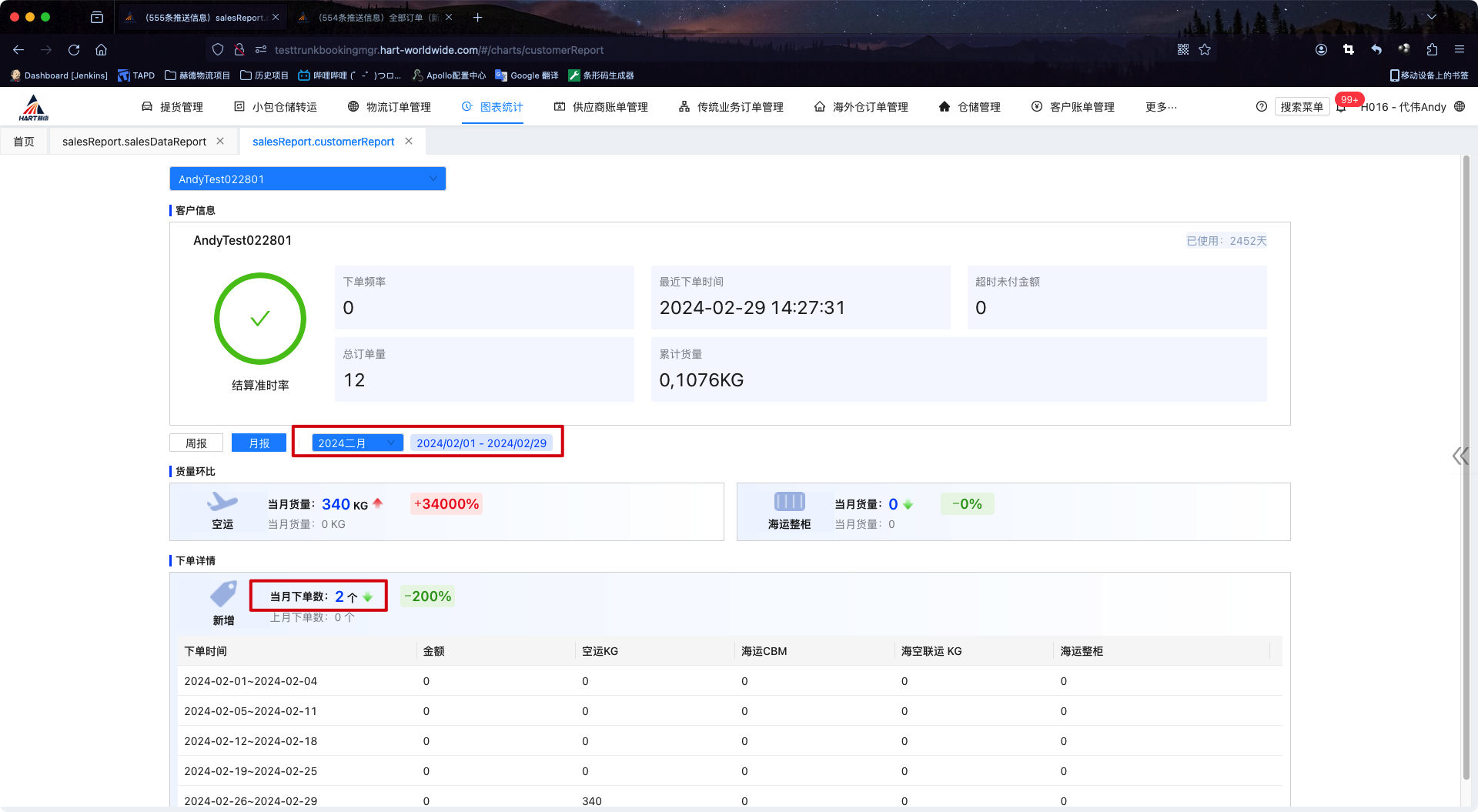The height and width of the screenshot is (812, 1478).
Task: Switch report to 周报 weekly view
Action: pos(196,443)
